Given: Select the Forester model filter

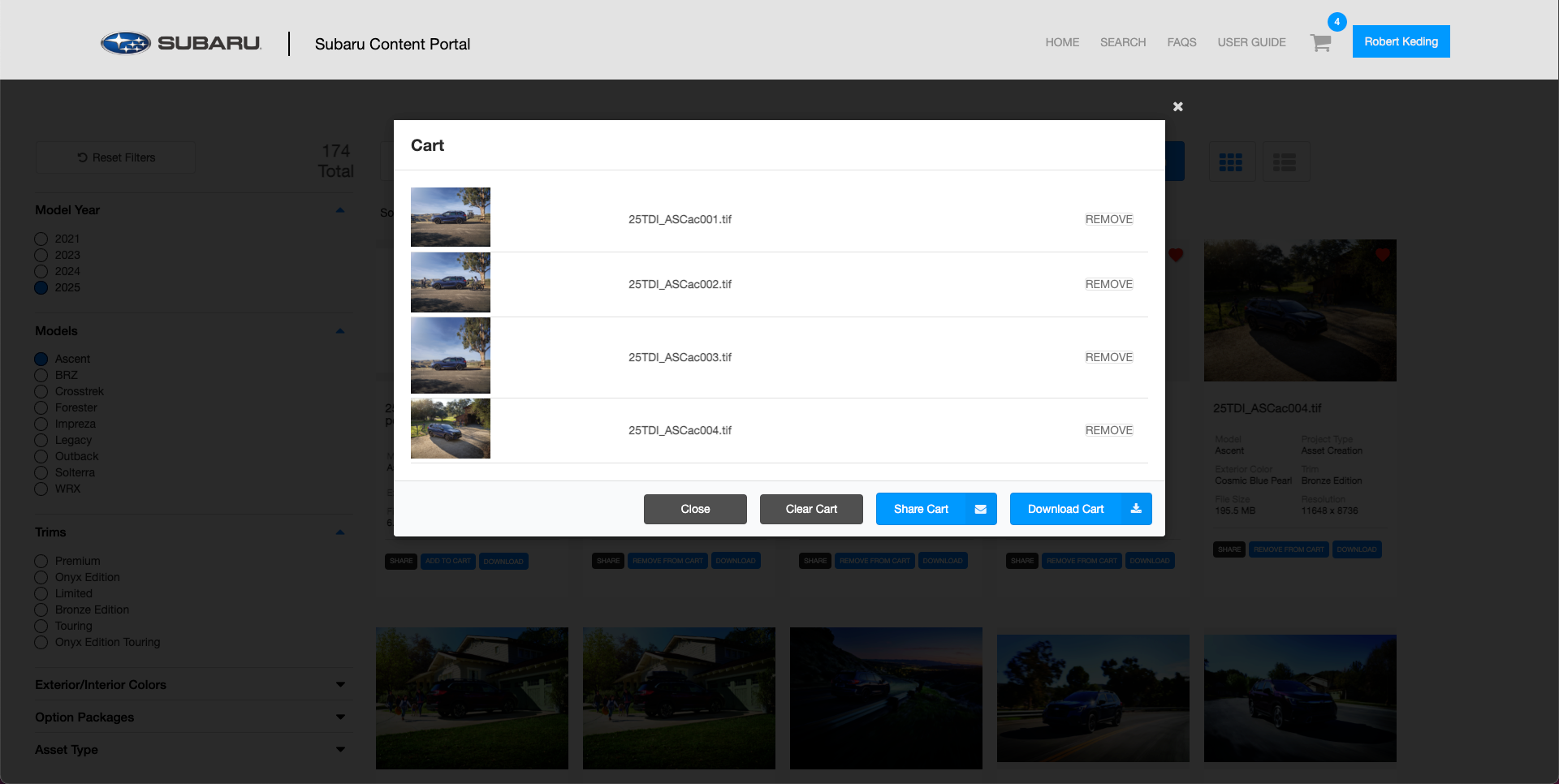Looking at the screenshot, I should point(41,407).
